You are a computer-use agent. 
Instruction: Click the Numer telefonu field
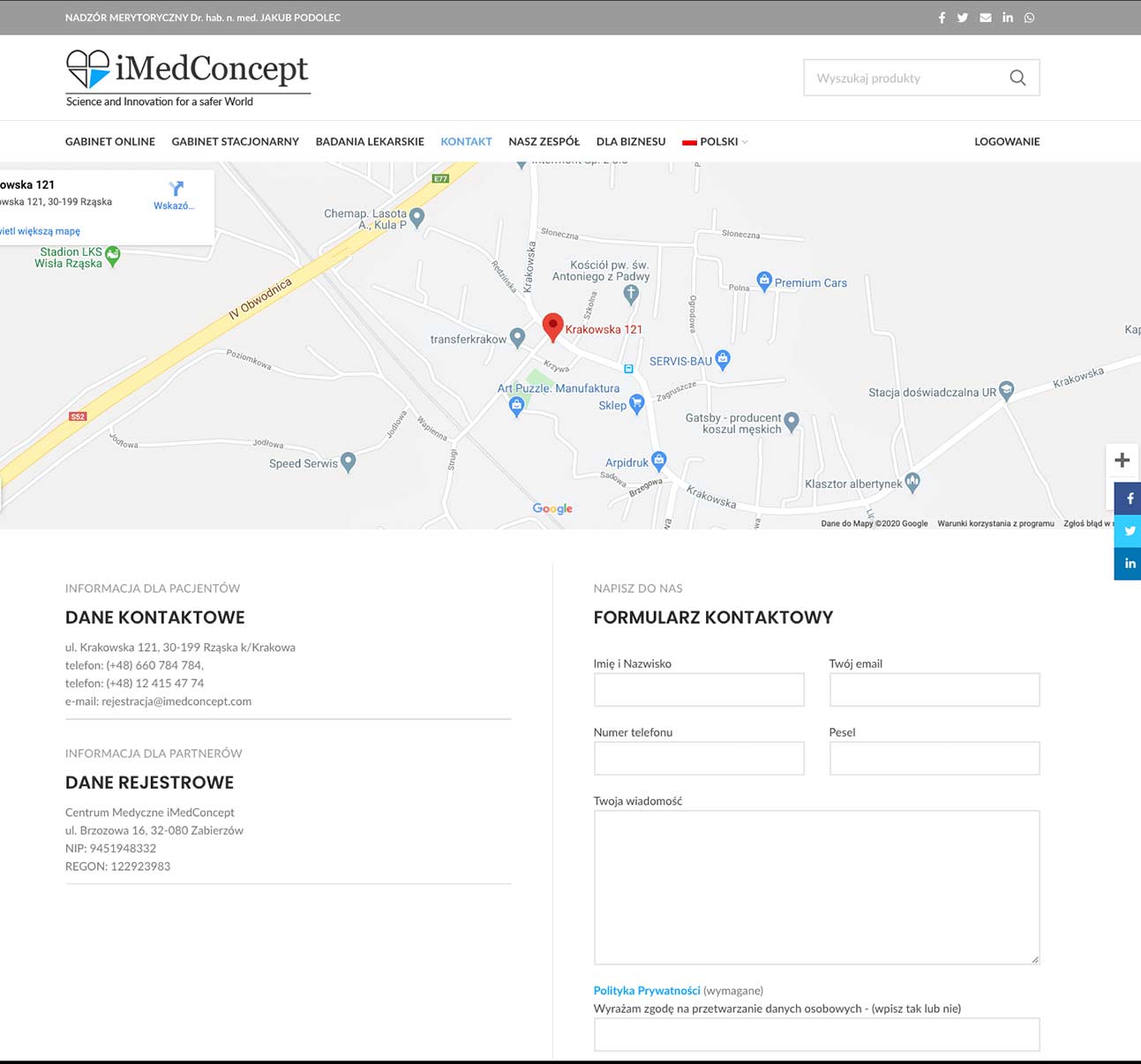(x=699, y=759)
